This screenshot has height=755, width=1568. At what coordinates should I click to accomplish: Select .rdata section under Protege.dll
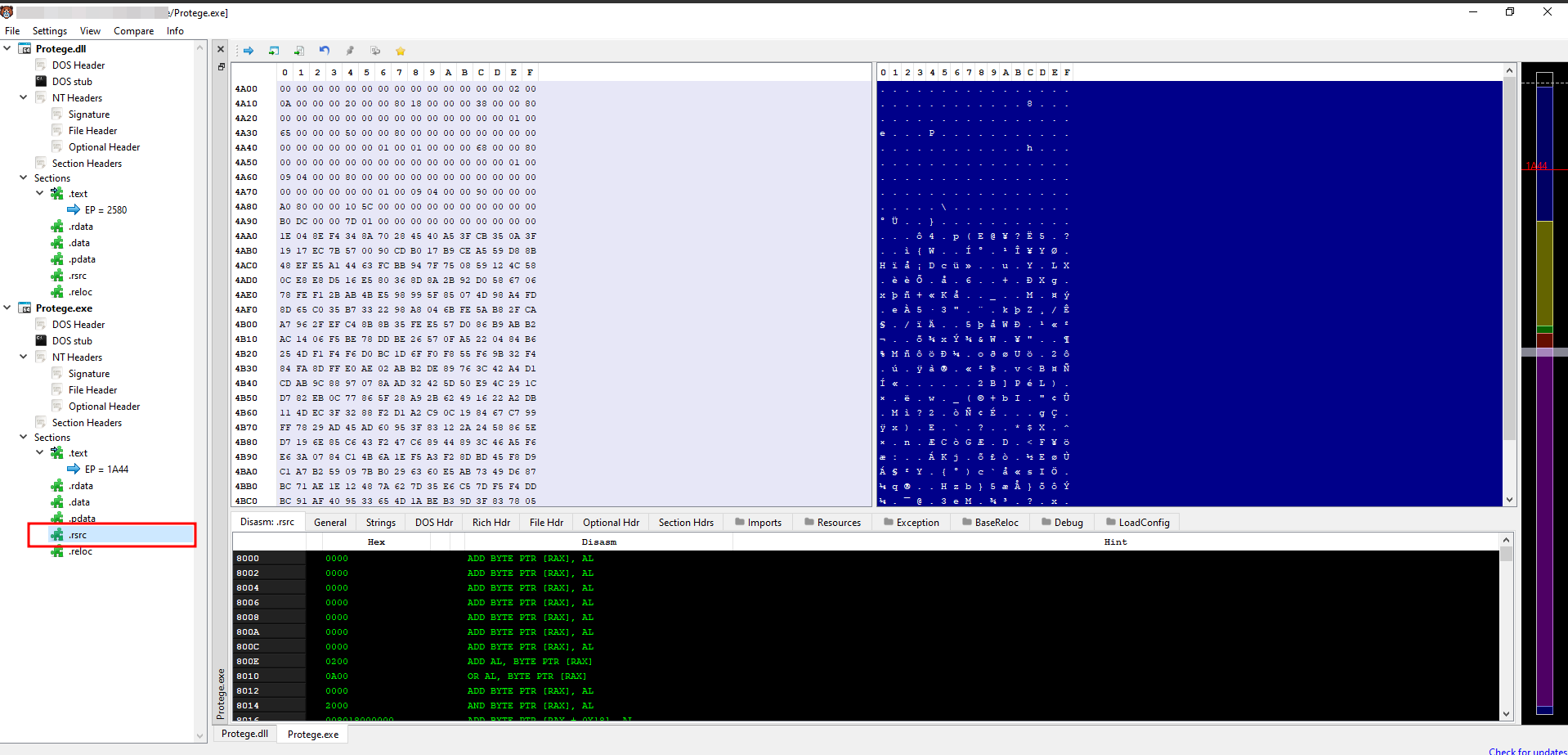click(81, 227)
